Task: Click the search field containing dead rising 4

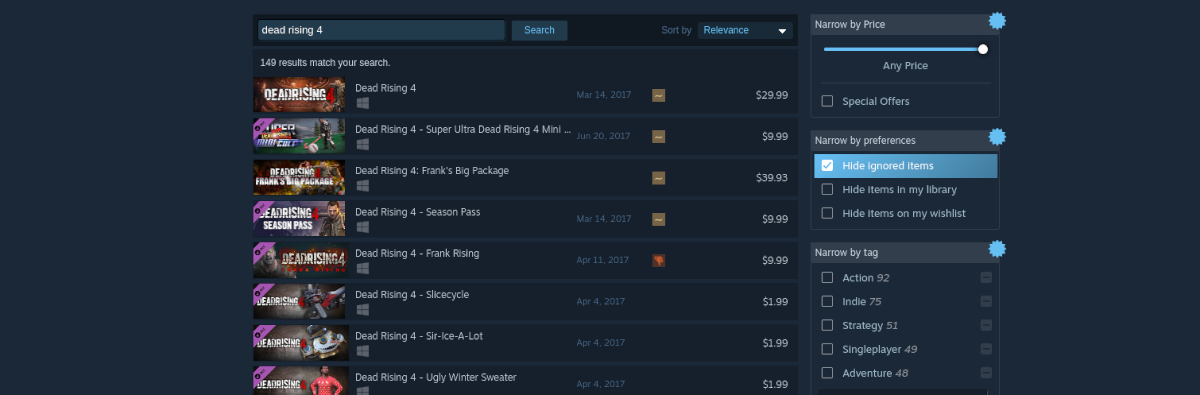Action: pyautogui.click(x=381, y=30)
